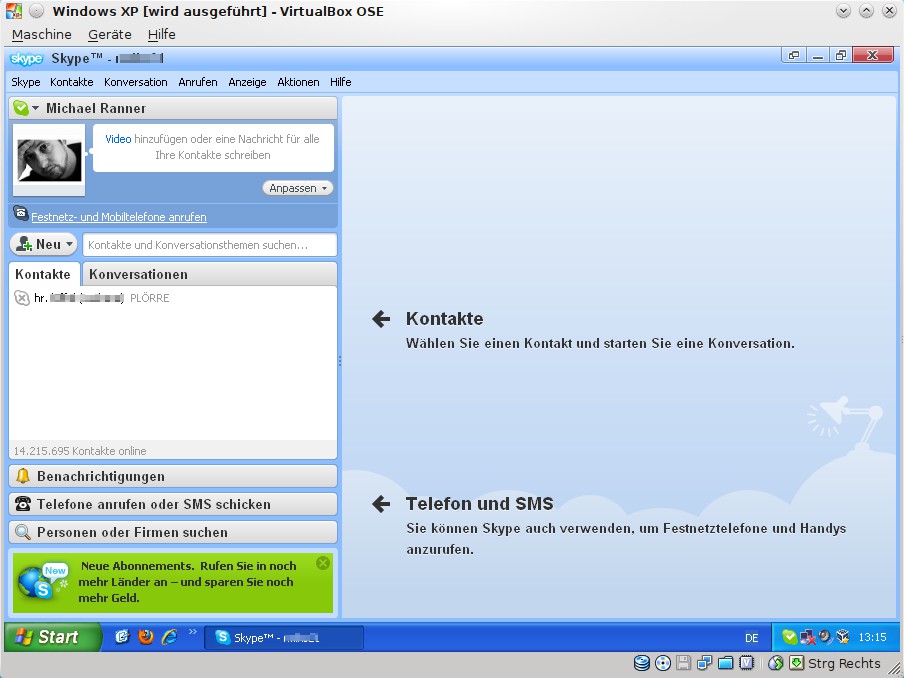
Task: Click the Telefon und SMS arrow icon
Action: click(x=381, y=504)
